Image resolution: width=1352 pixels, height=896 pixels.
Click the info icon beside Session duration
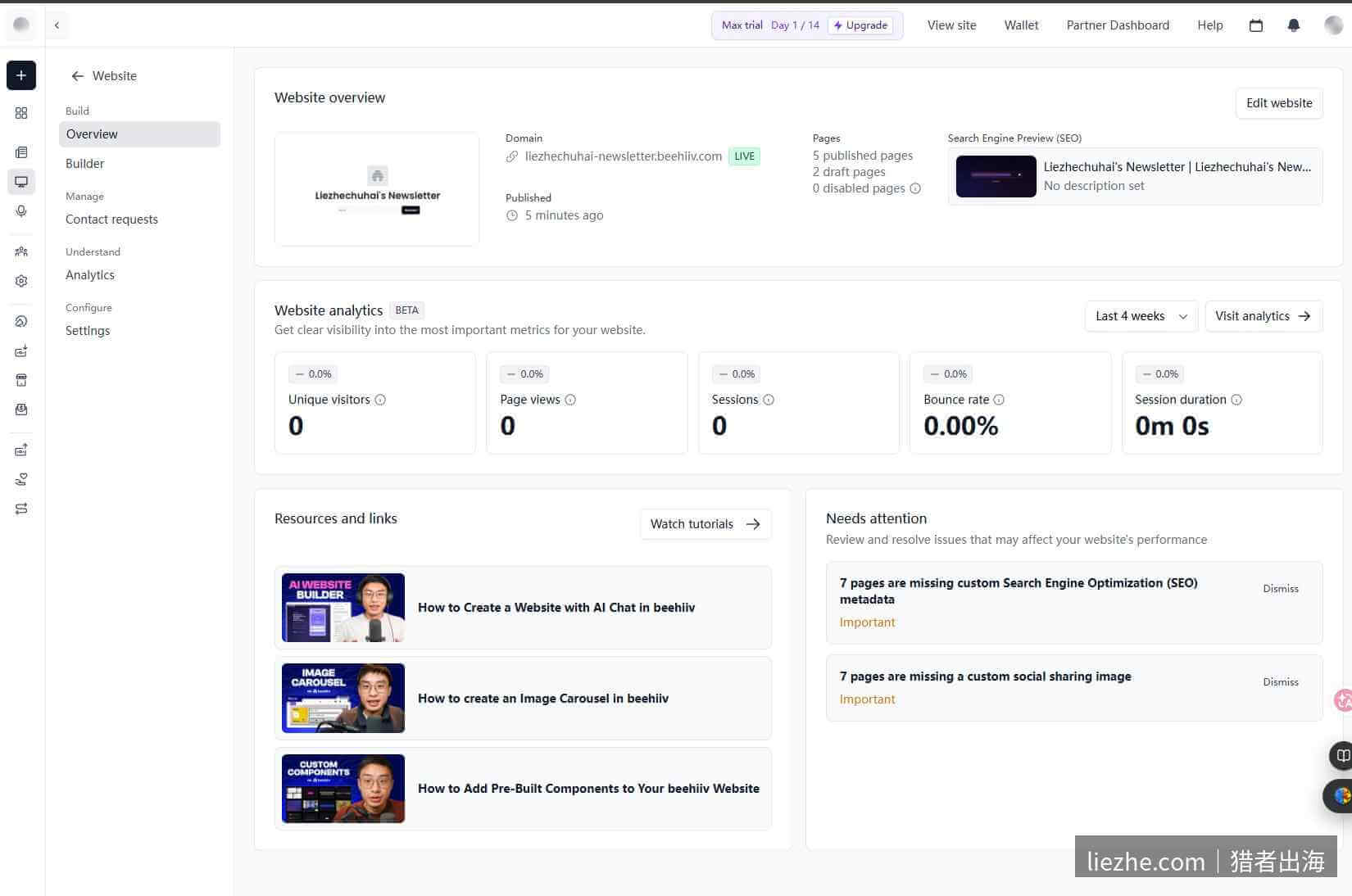[x=1236, y=400]
